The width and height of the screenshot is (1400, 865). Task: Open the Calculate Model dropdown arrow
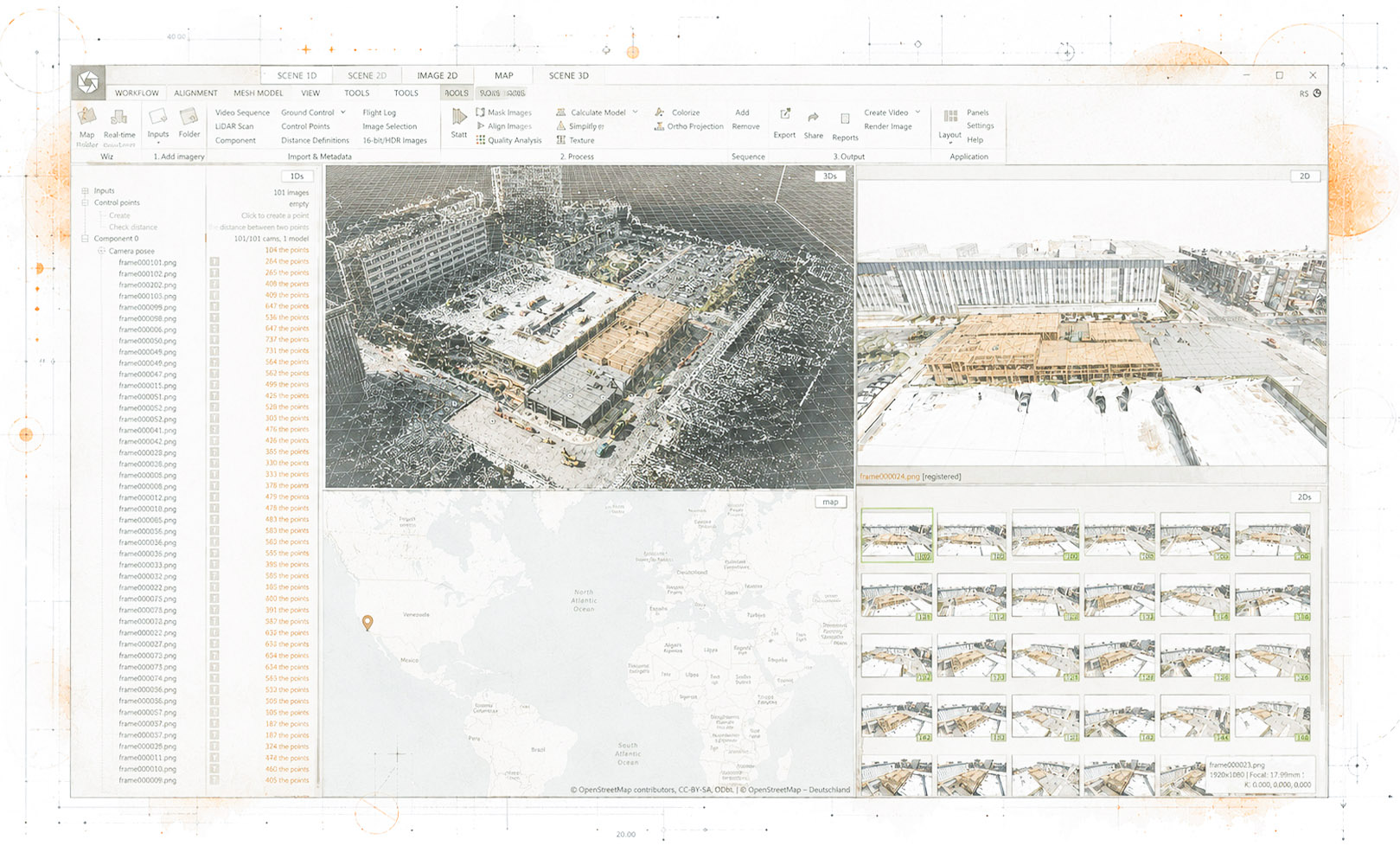pos(635,112)
